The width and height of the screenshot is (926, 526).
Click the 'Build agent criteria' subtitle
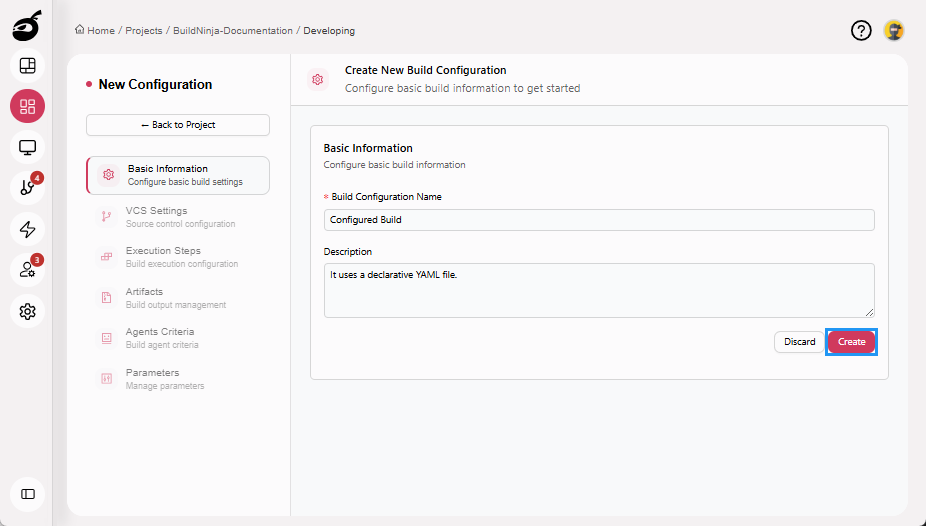pos(162,345)
